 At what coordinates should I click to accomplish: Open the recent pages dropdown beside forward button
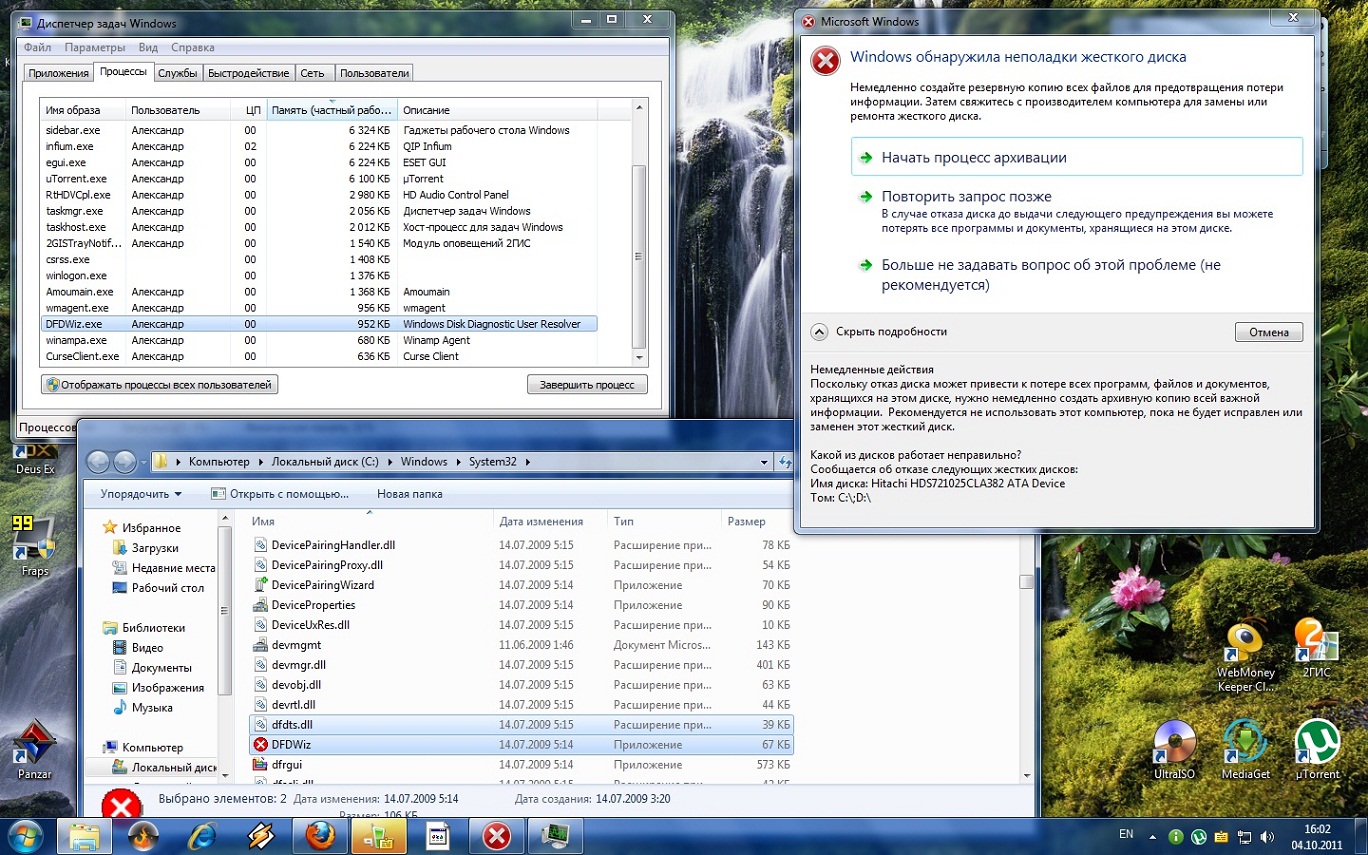144,462
